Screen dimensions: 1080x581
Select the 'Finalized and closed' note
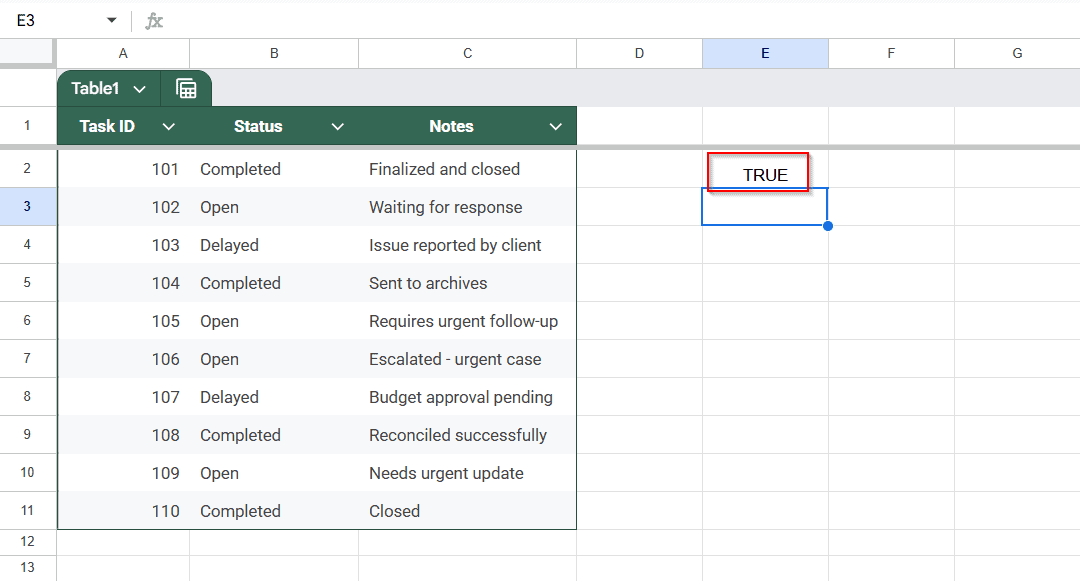467,169
